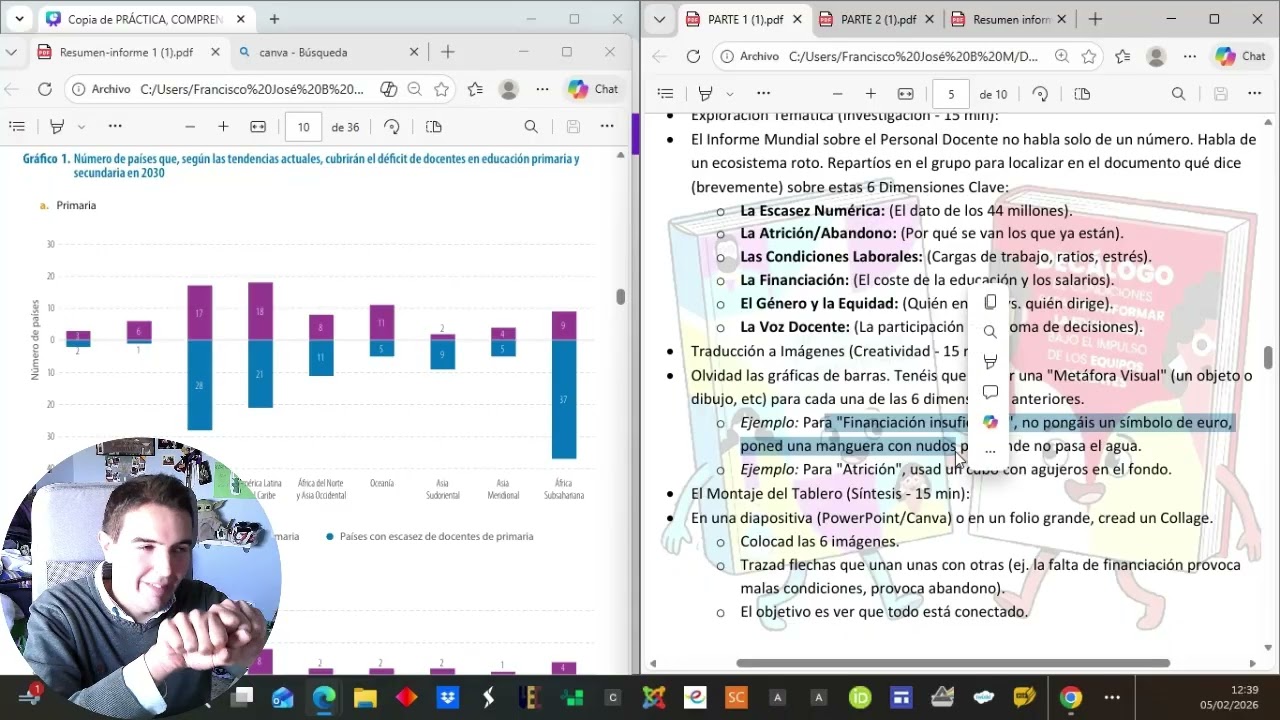Toggle page view in left PDF toolbar

tap(433, 127)
